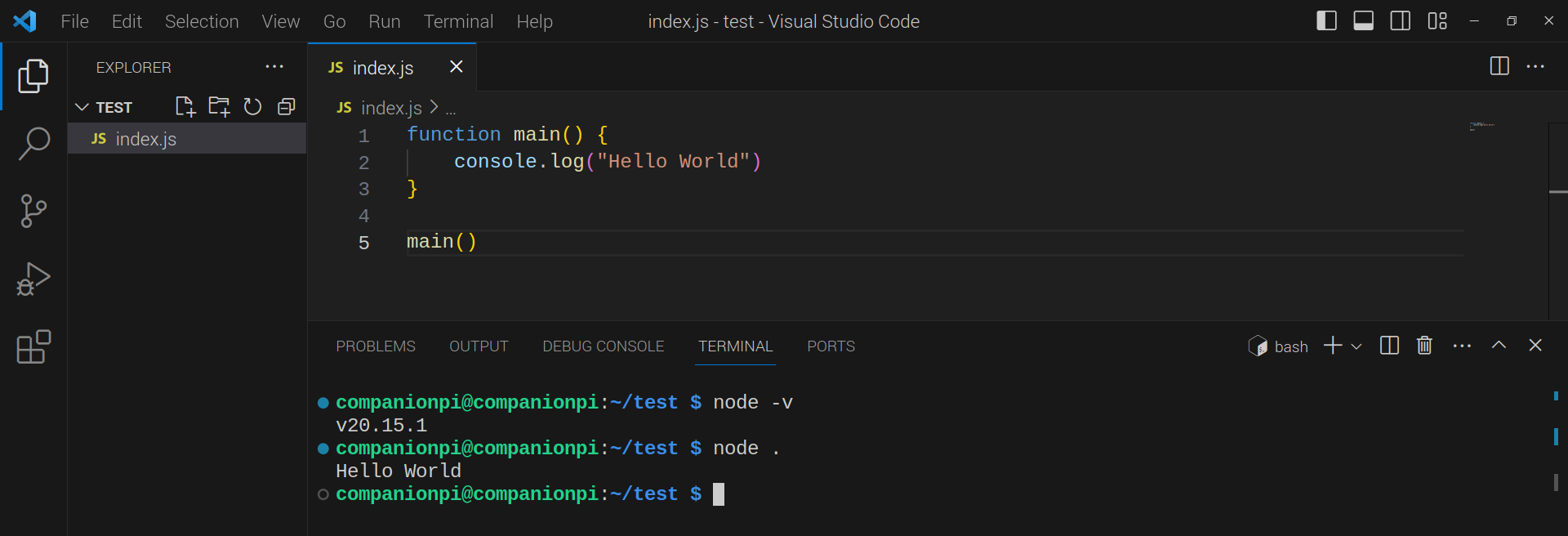1568x536 pixels.
Task: Kill the terminal with trash icon
Action: pos(1424,346)
